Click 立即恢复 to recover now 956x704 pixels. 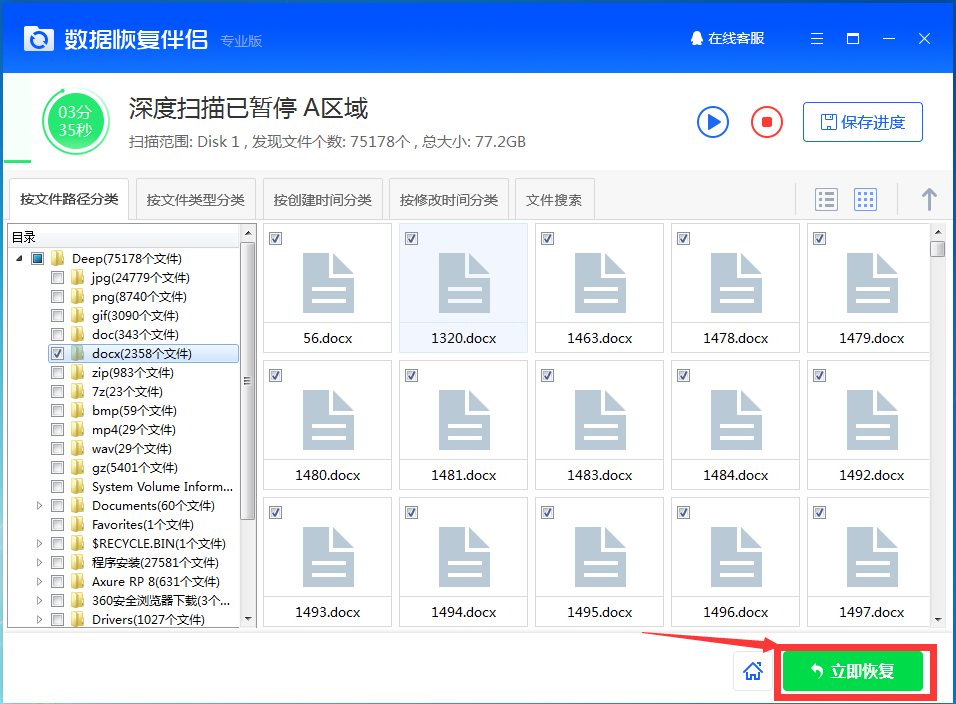(x=852, y=671)
